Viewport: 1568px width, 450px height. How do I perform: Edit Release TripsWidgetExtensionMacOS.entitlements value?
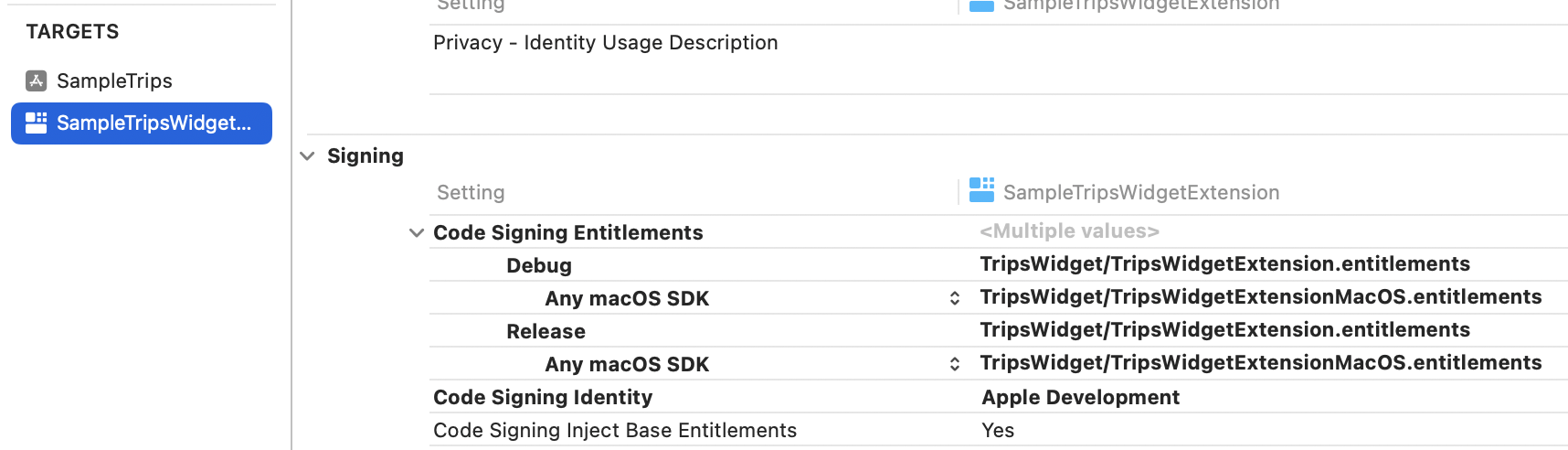[1261, 363]
